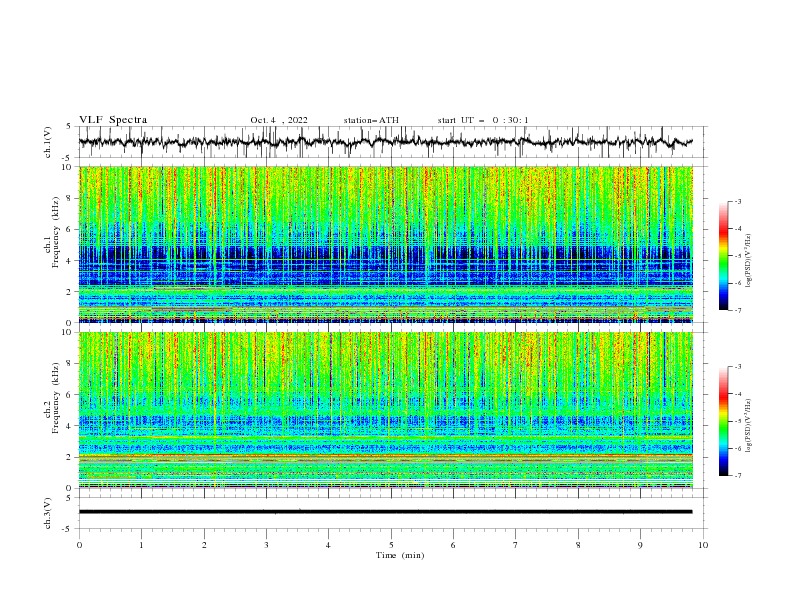Image resolution: width=792 pixels, height=612 pixels.
Task: Click the time axis tick label '7'
Action: click(x=516, y=545)
